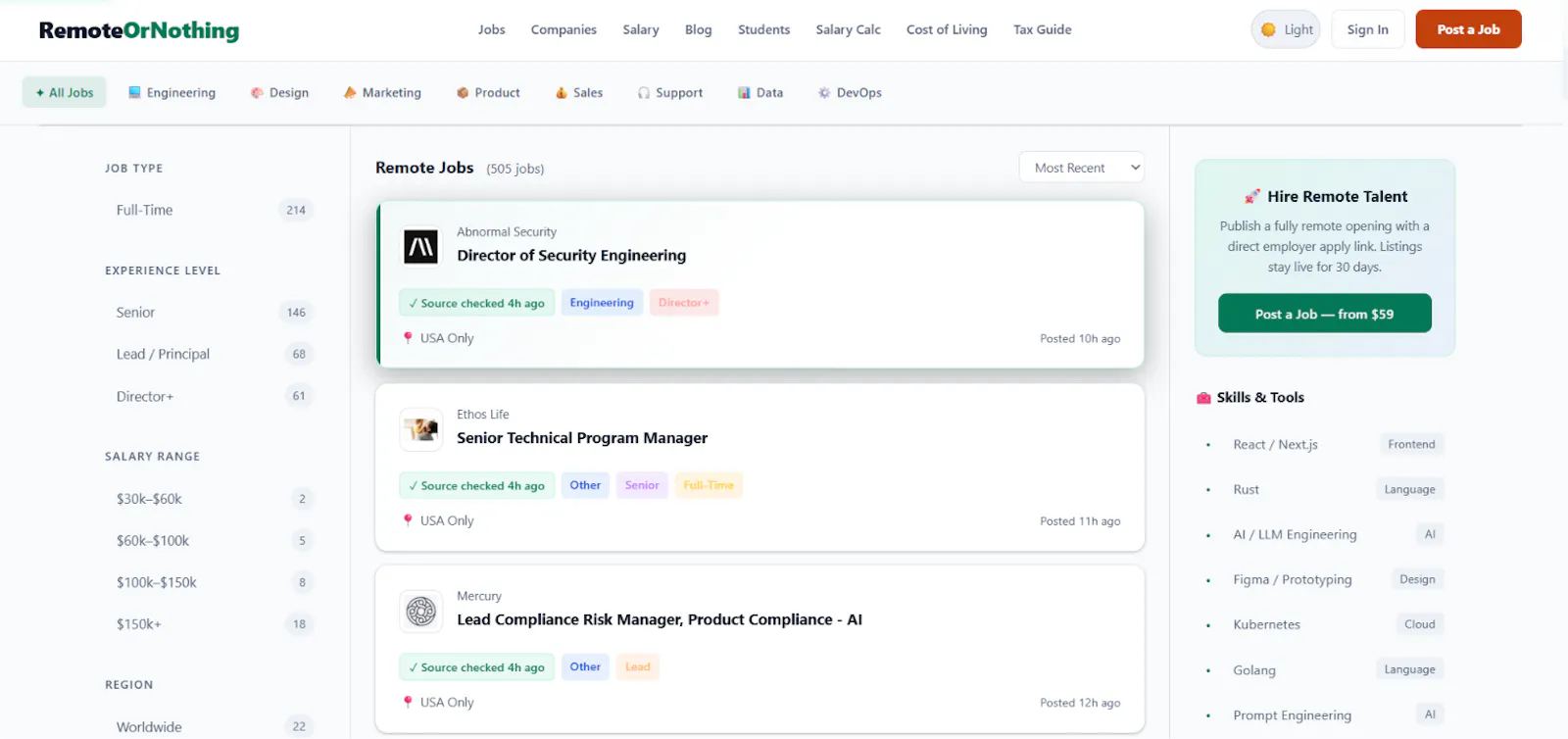Image resolution: width=1568 pixels, height=739 pixels.
Task: Open Director of Security Engineering job title
Action: point(571,256)
